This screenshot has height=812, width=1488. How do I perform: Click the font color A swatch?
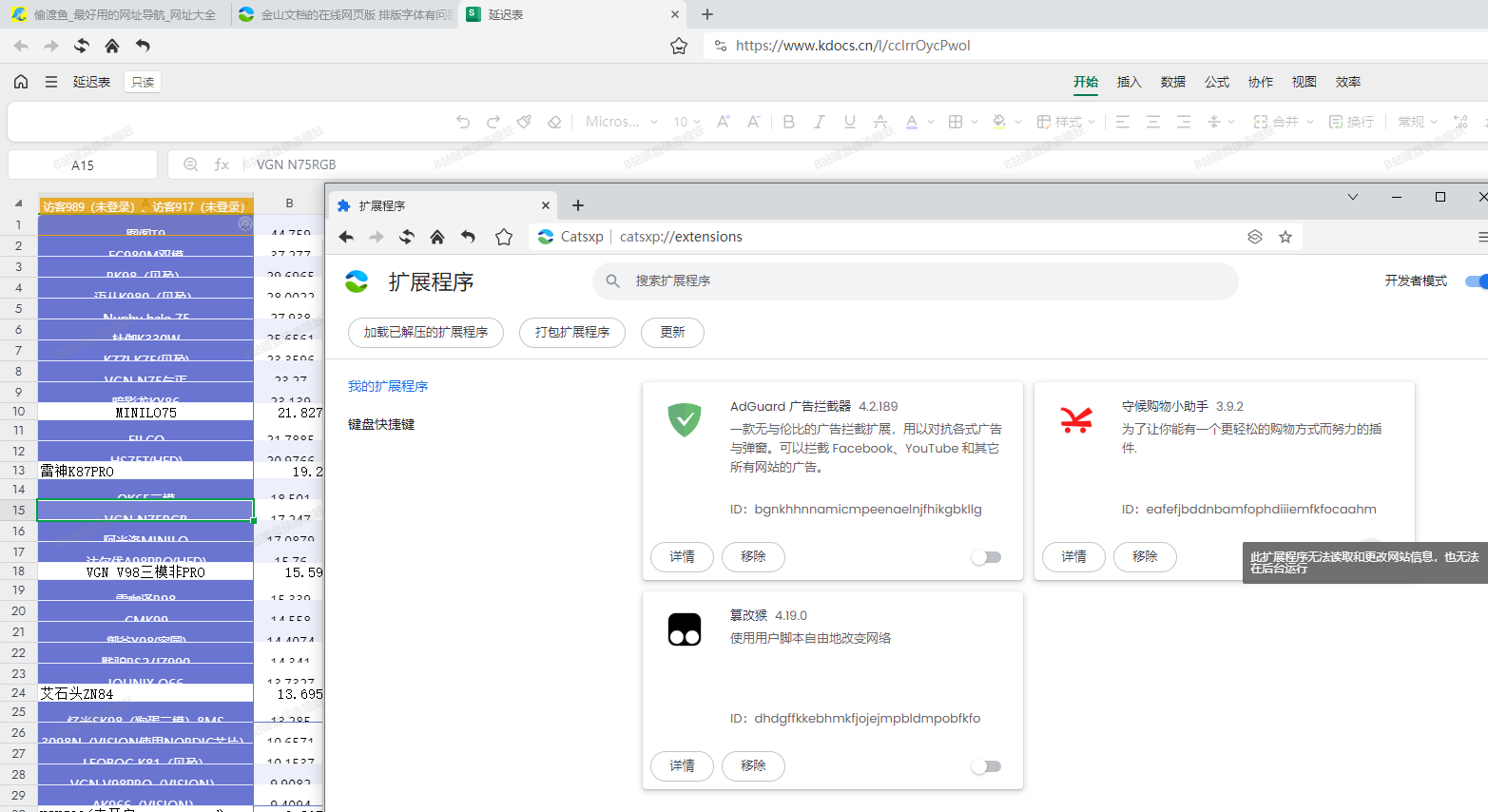point(909,121)
